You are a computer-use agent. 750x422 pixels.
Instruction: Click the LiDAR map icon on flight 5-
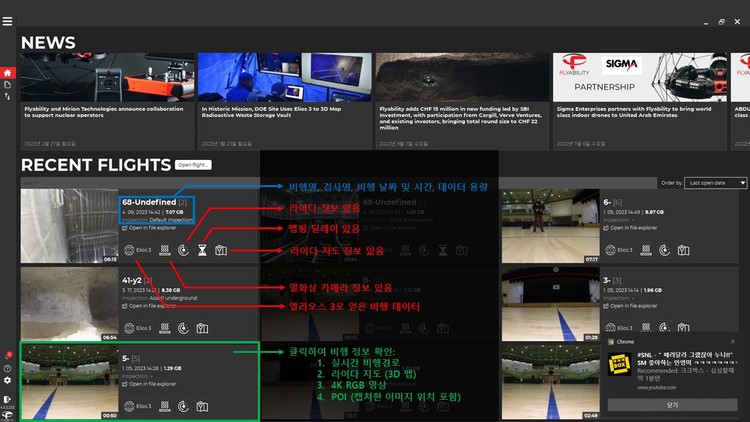pyautogui.click(x=202, y=406)
